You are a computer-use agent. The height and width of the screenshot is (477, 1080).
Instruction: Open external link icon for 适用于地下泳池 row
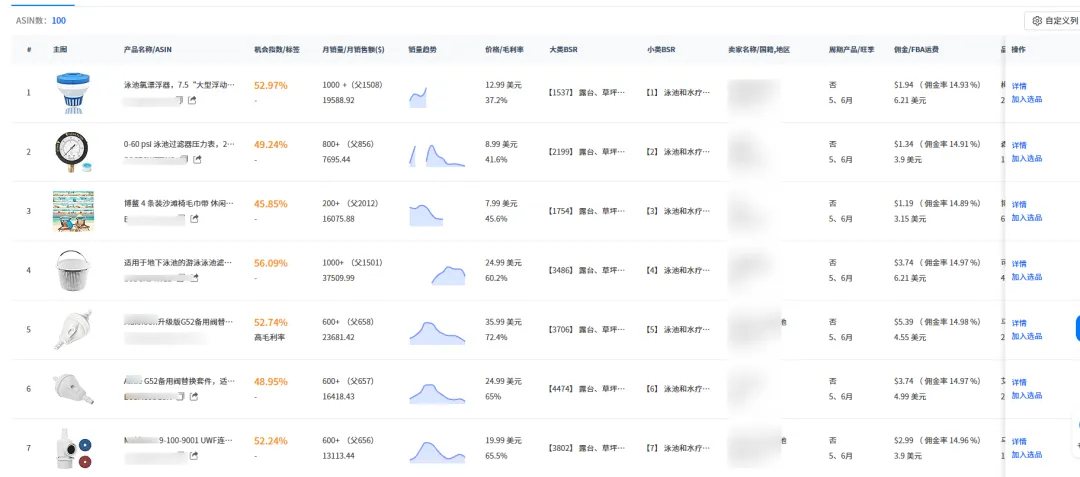click(x=195, y=278)
